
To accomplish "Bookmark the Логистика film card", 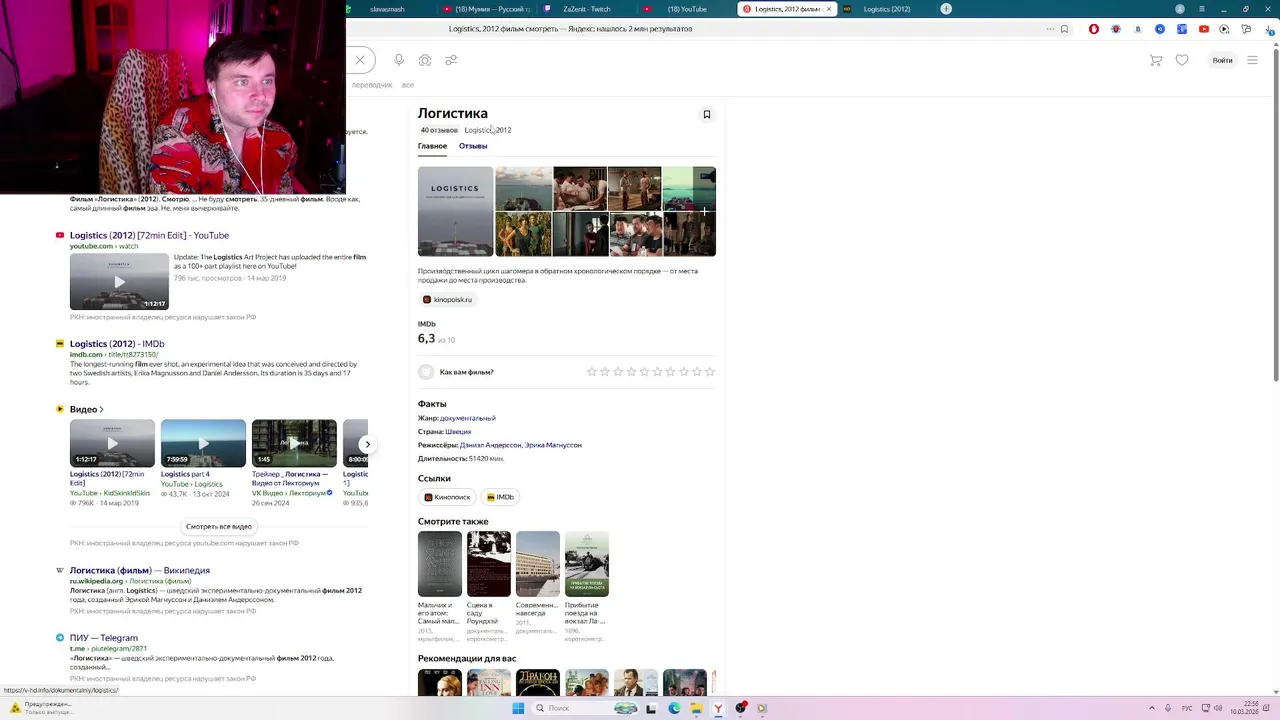I will 706,114.
